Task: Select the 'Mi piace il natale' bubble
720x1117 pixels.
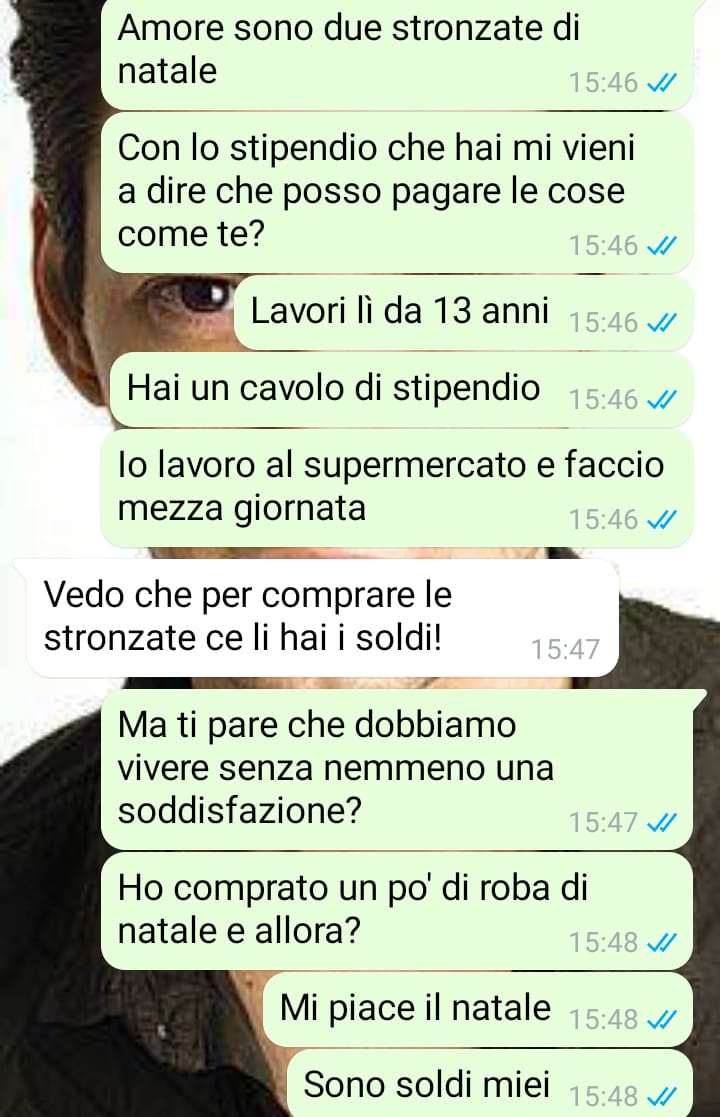Action: tap(478, 1009)
